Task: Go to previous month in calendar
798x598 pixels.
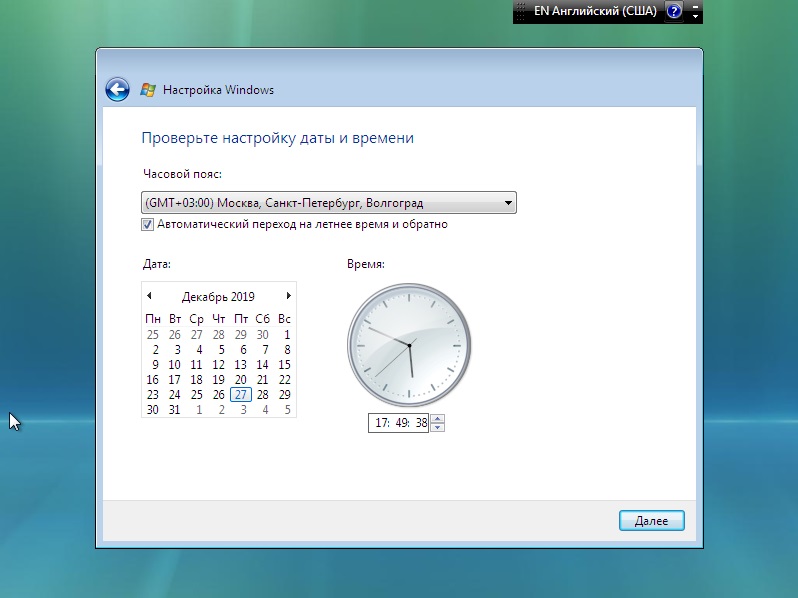Action: [149, 296]
